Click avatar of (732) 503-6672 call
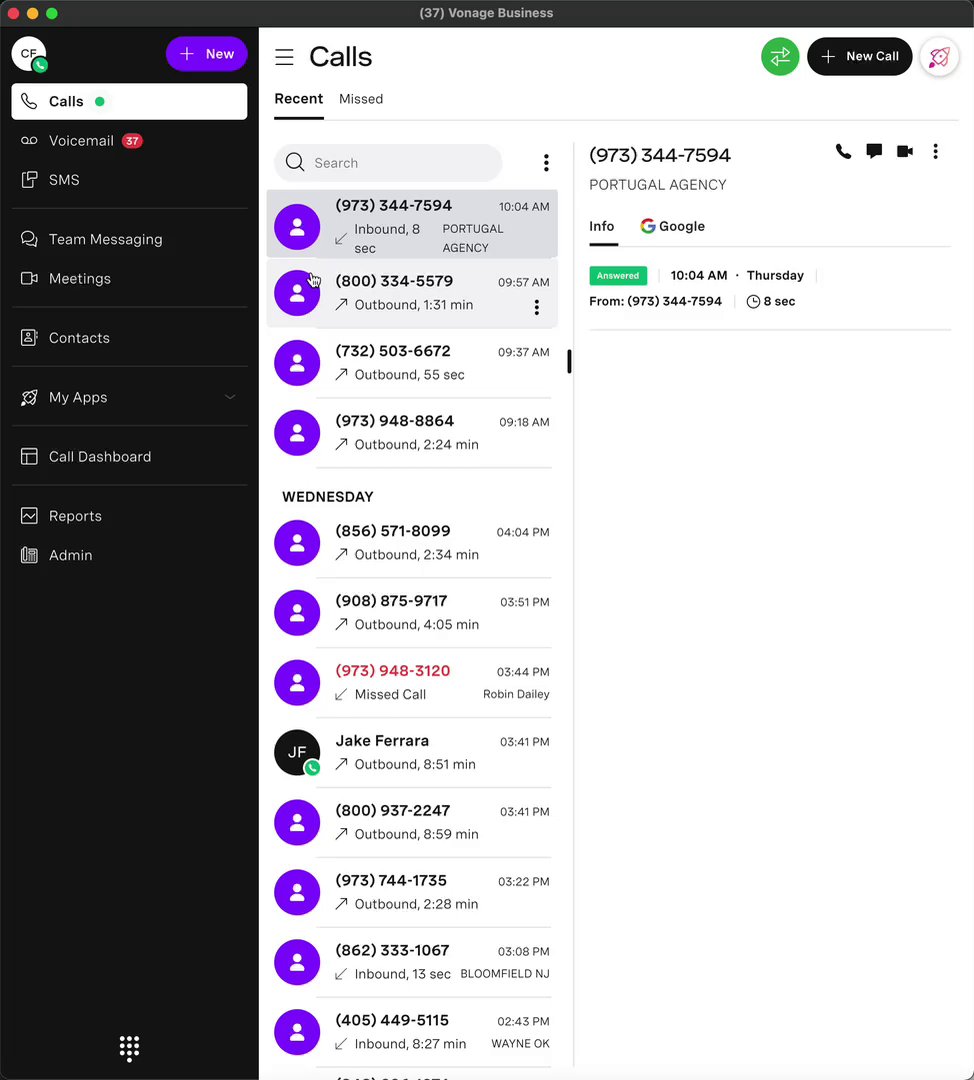Screen dimensions: 974x1080 [x=297, y=363]
